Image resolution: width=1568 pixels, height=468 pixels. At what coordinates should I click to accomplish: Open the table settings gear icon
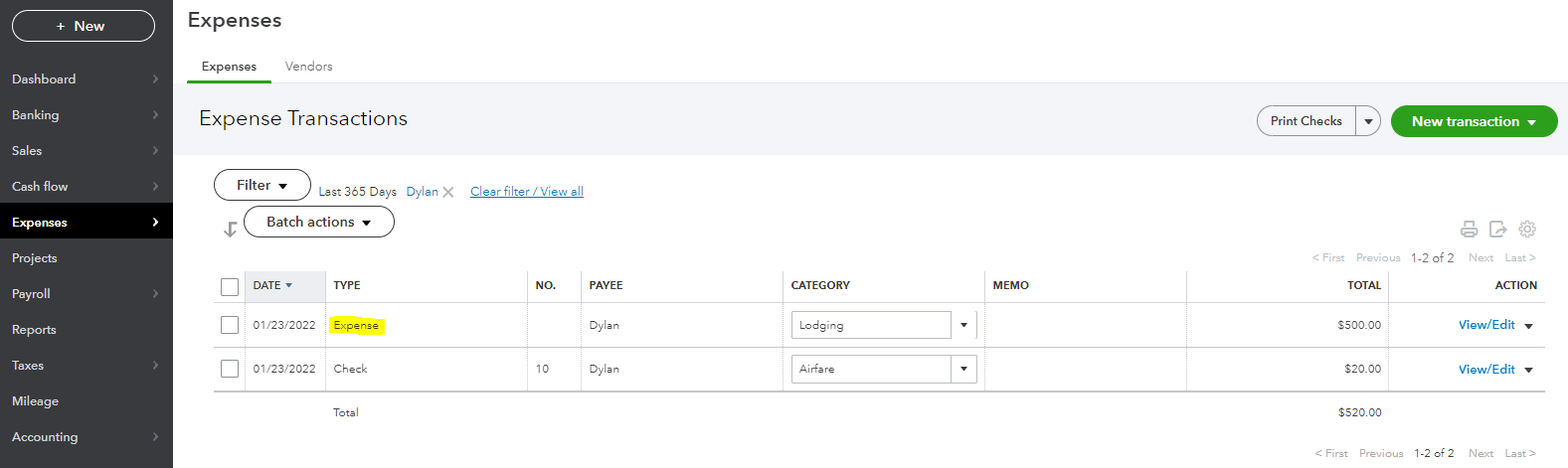point(1527,230)
